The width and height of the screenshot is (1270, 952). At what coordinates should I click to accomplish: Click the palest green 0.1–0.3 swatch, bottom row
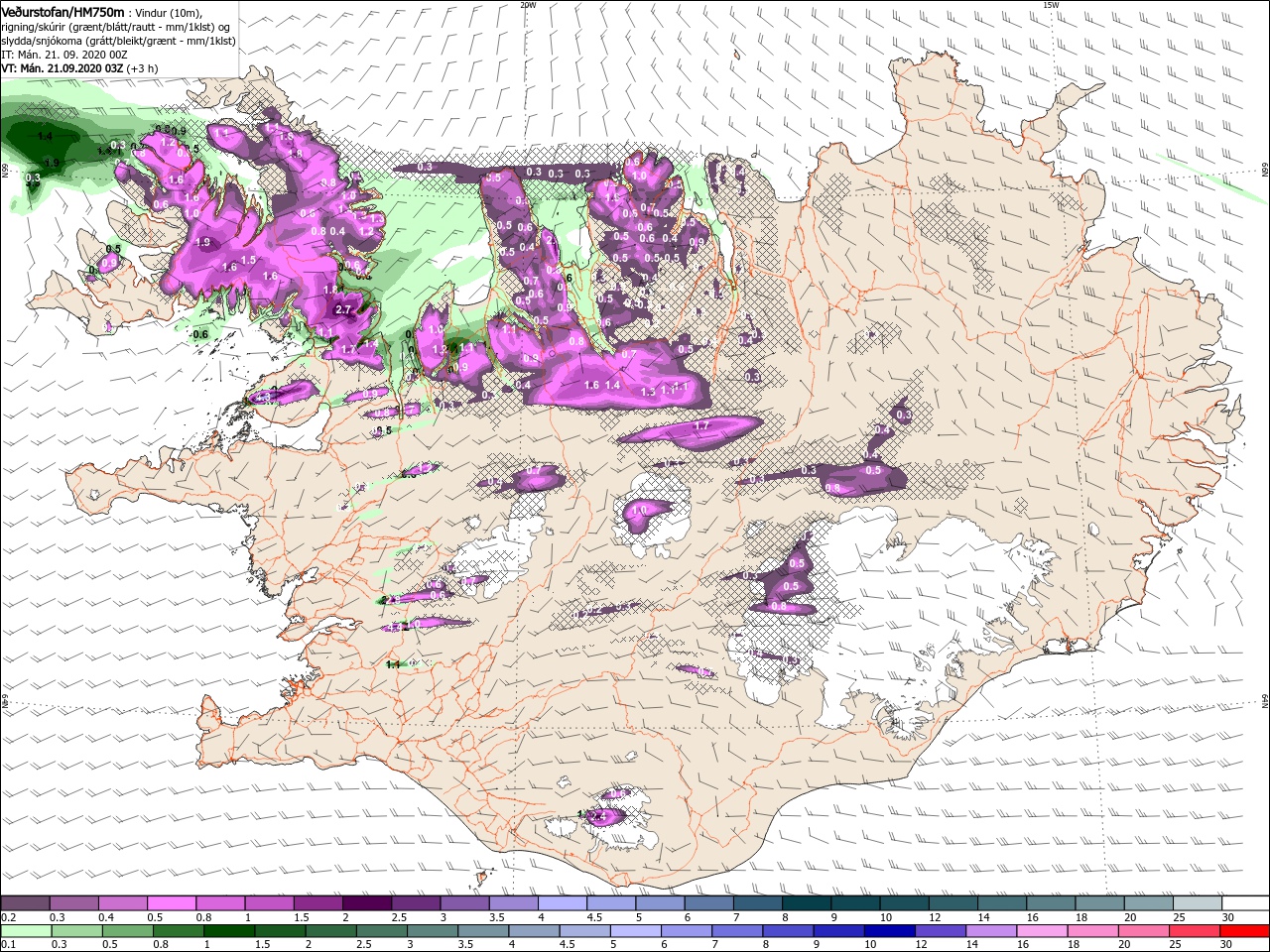26,931
